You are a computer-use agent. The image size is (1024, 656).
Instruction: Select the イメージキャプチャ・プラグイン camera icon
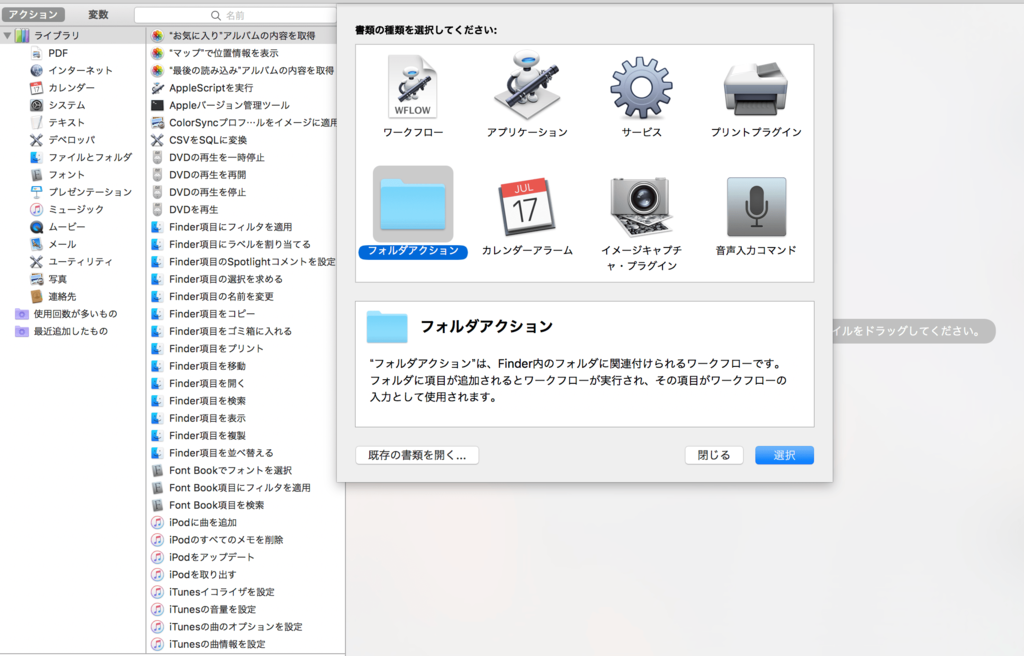point(641,206)
